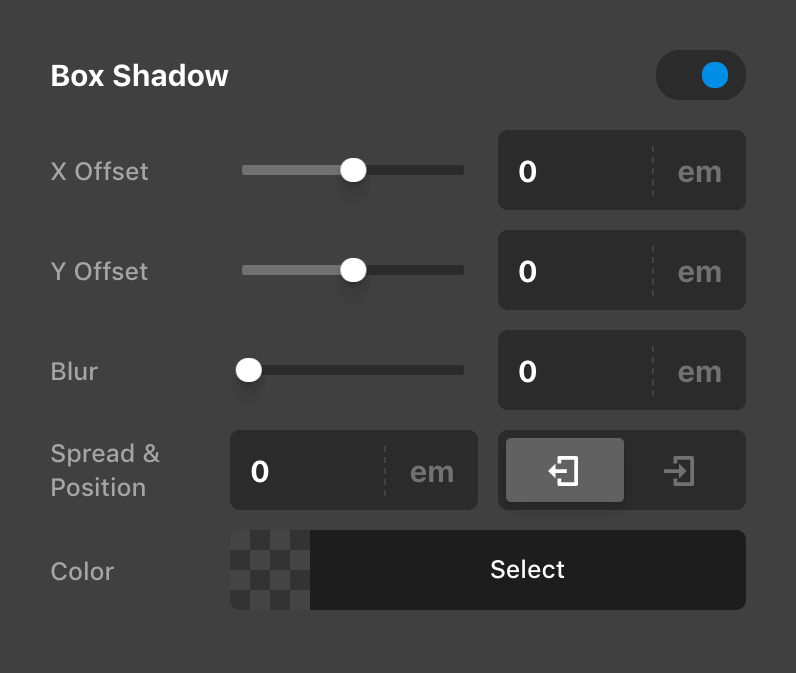The image size is (796, 673).
Task: Click the Box Shadow heading
Action: tap(140, 76)
